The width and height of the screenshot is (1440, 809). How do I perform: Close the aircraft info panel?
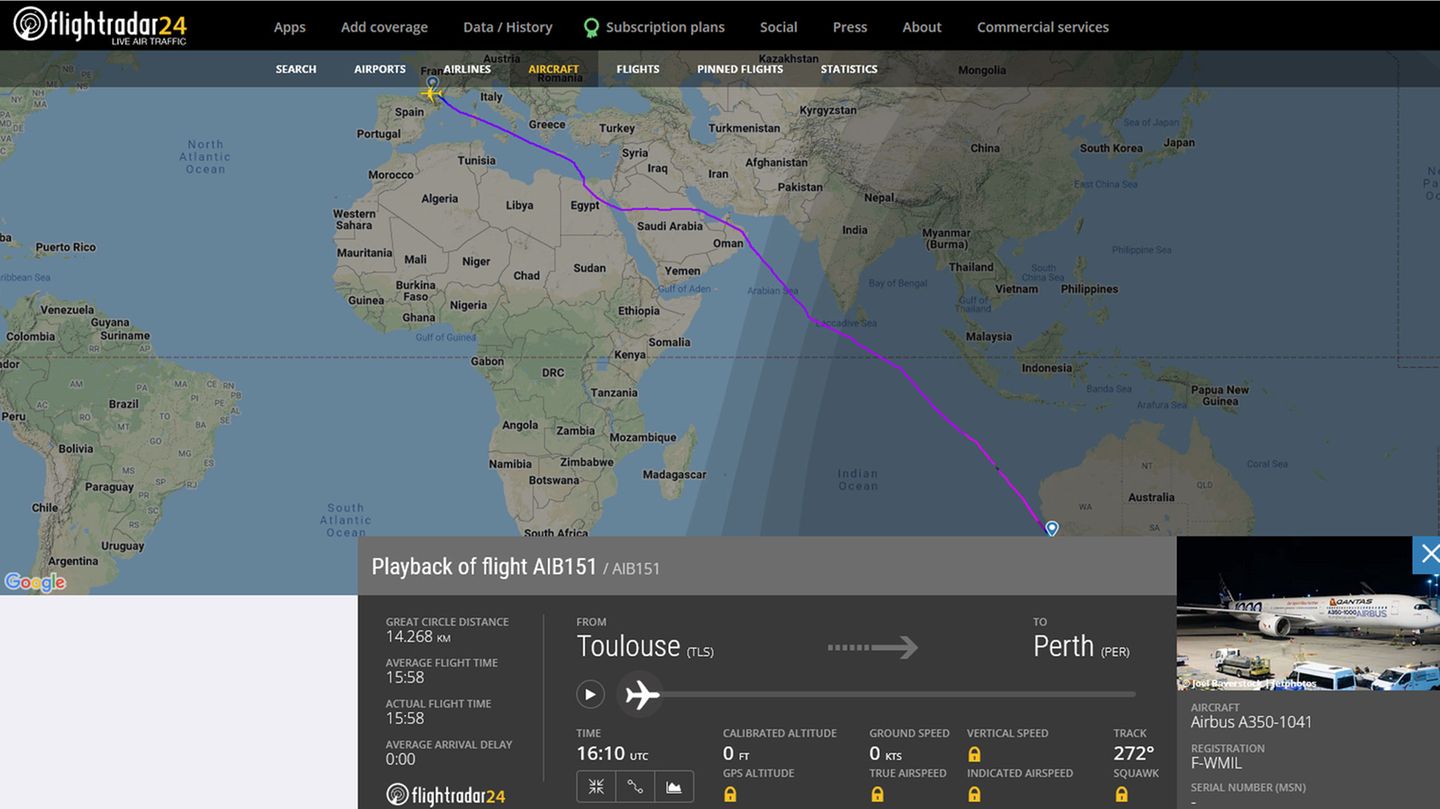click(x=1427, y=554)
